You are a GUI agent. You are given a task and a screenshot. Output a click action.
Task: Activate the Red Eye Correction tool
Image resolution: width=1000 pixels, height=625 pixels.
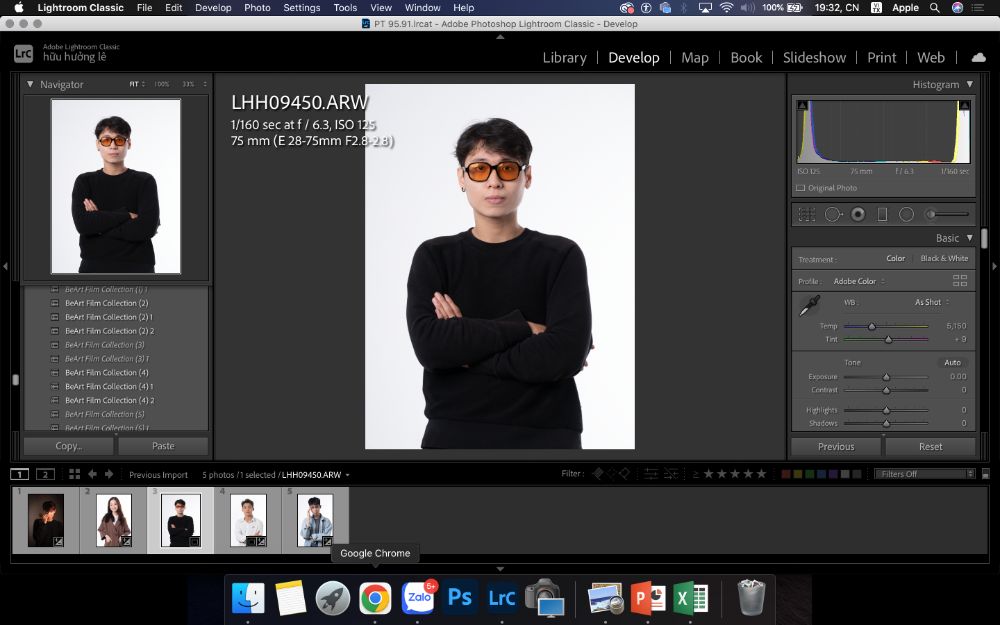tap(858, 215)
